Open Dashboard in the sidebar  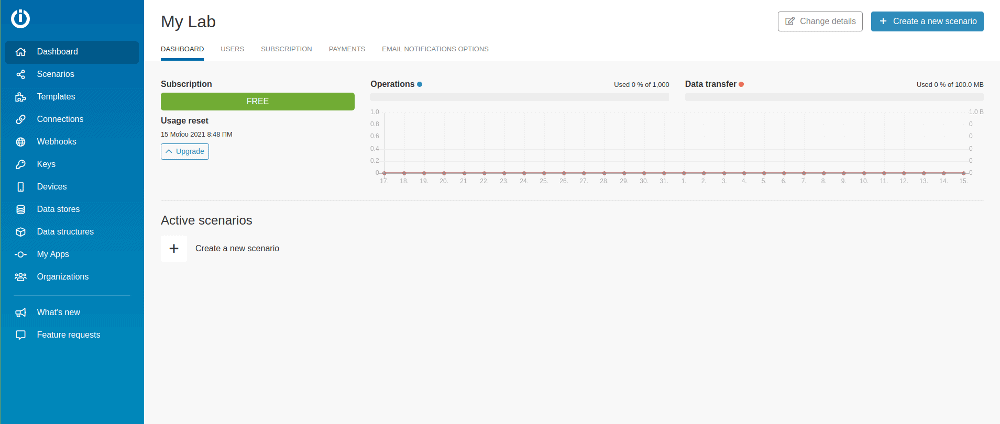(72, 52)
